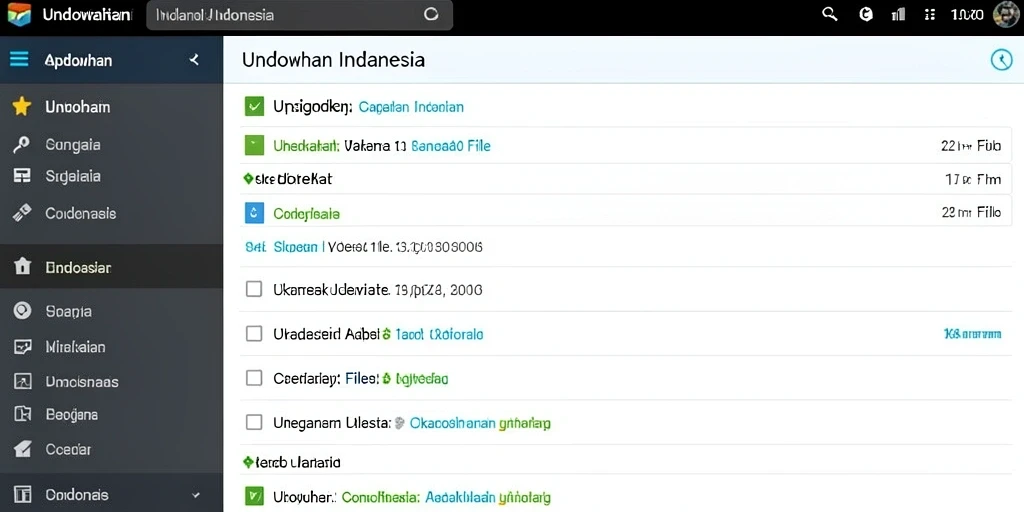Click the Iereb Uartarid row text

coord(298,463)
